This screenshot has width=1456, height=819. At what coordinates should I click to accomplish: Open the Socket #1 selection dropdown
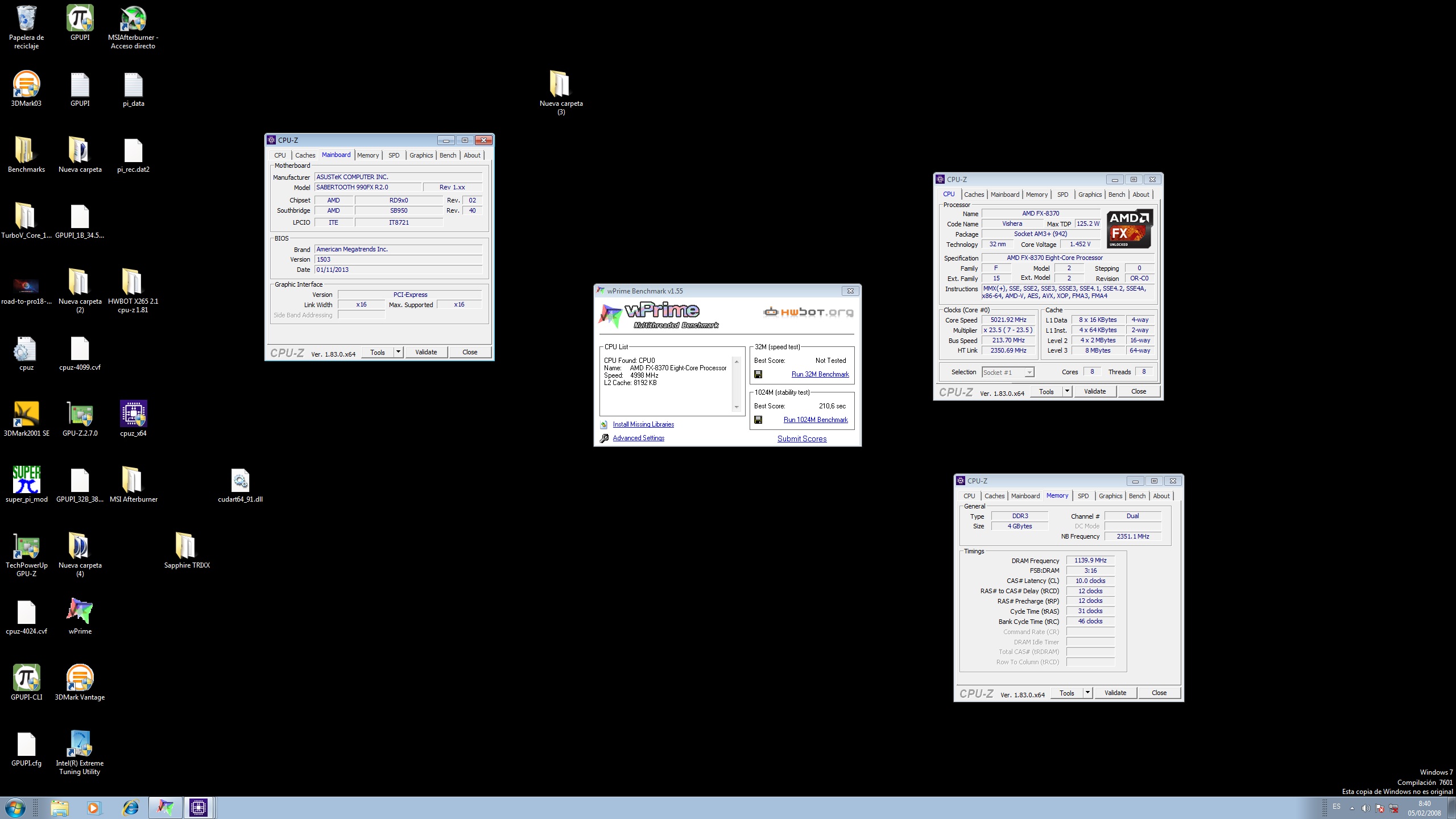(1008, 373)
